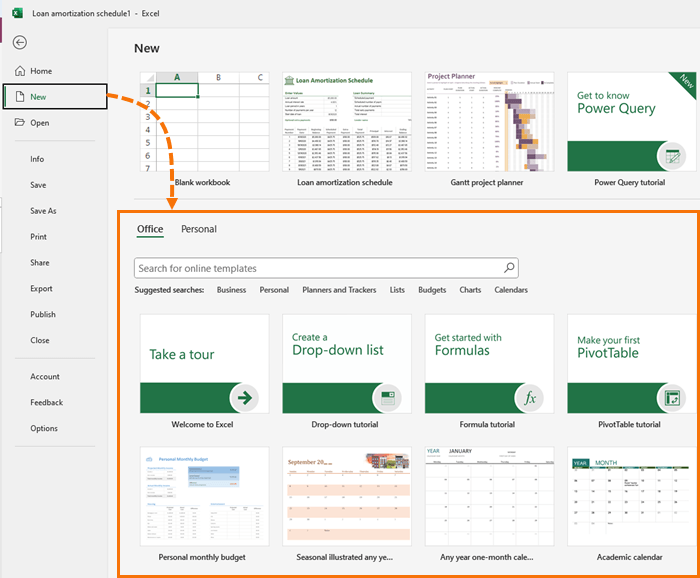This screenshot has width=700, height=578.
Task: Switch to the Office templates tab
Action: click(x=150, y=229)
